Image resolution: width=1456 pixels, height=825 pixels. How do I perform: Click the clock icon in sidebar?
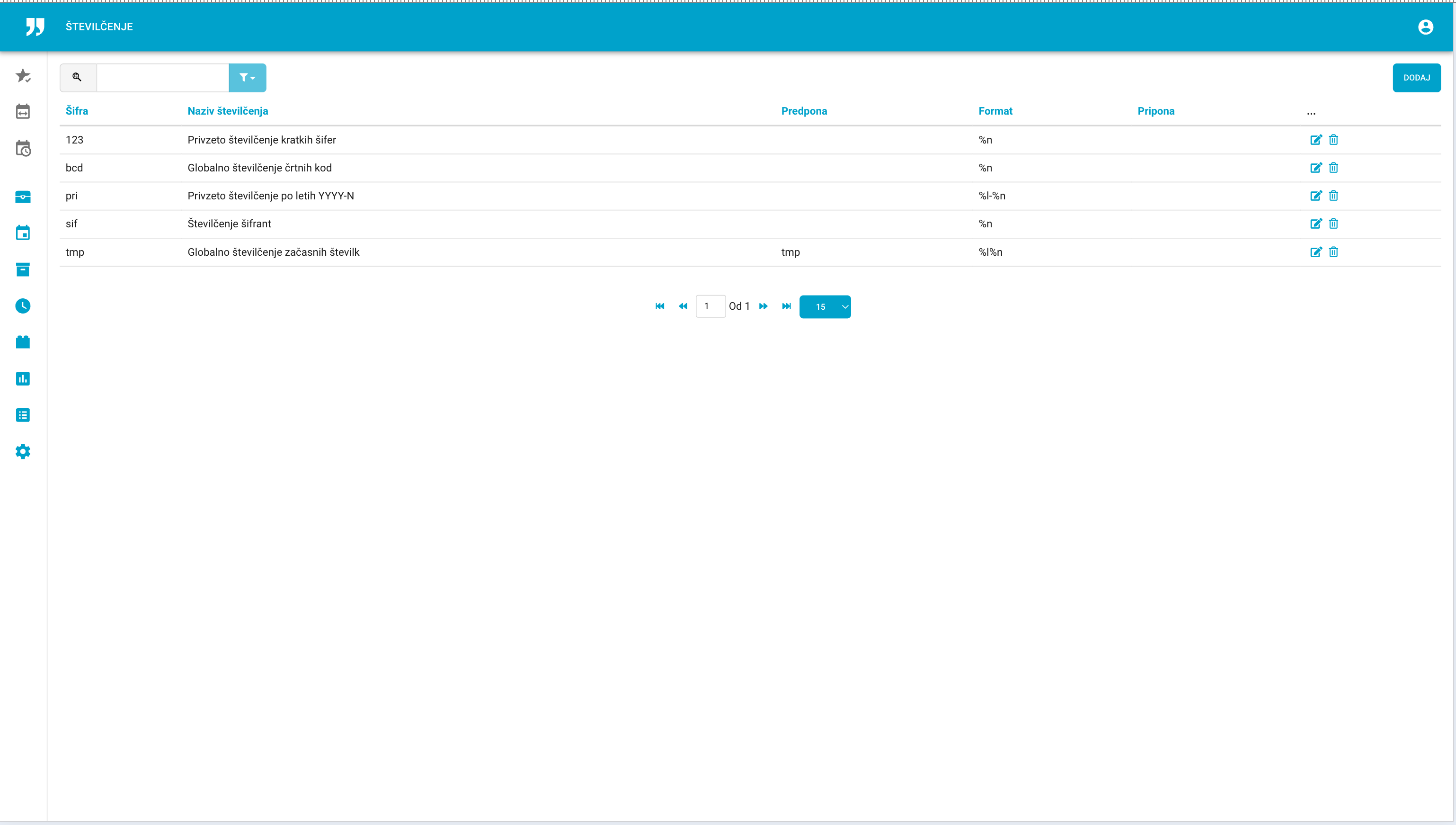pos(23,306)
